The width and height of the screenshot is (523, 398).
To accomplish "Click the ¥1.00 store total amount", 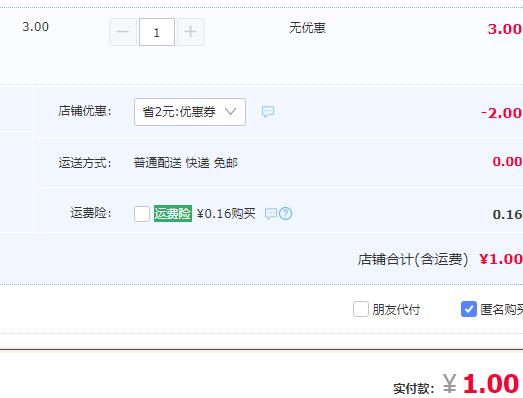I will [500, 259].
